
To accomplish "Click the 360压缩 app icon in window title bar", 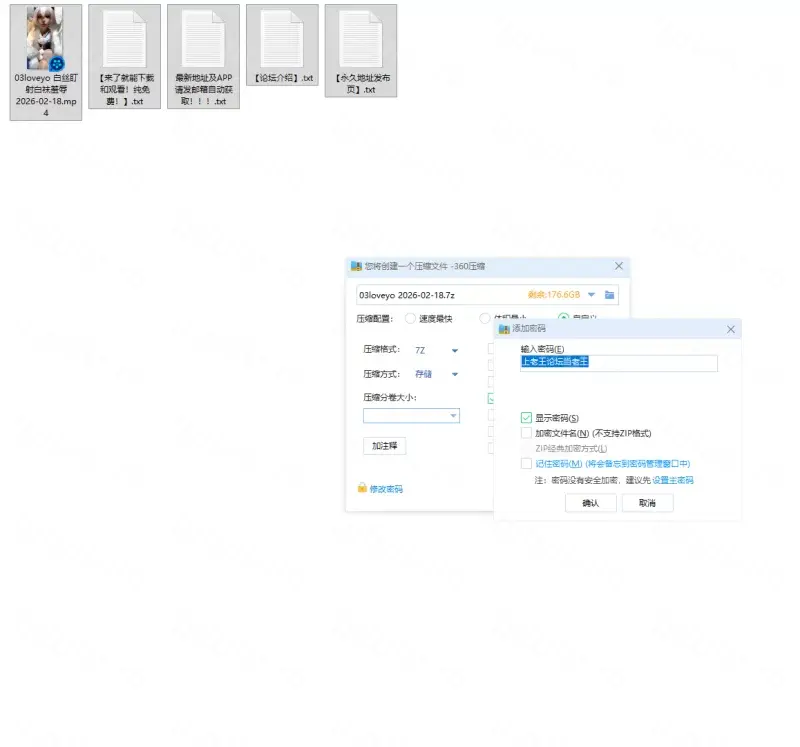I will tap(356, 266).
